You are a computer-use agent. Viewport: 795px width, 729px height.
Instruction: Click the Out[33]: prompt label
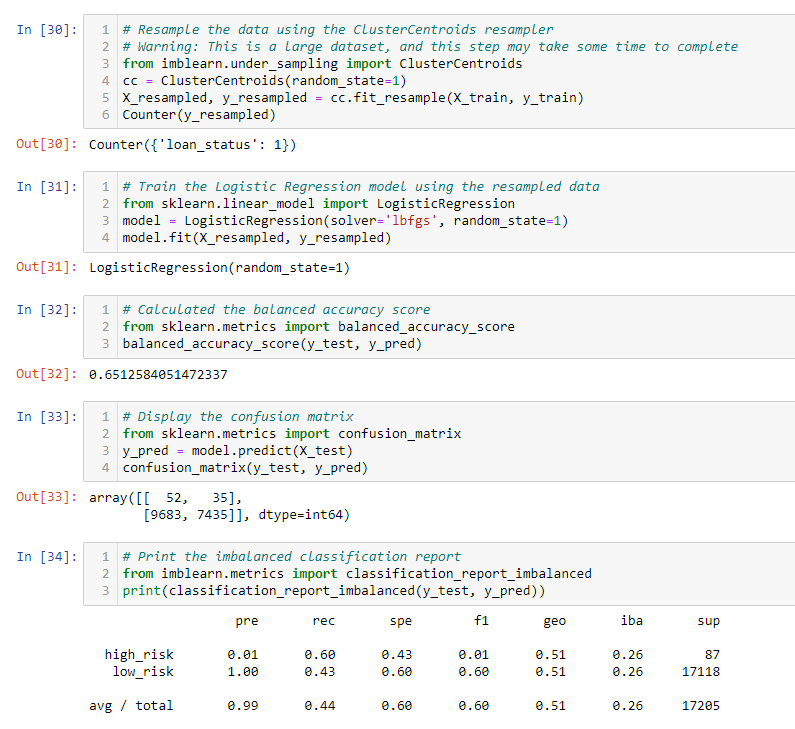[47, 497]
